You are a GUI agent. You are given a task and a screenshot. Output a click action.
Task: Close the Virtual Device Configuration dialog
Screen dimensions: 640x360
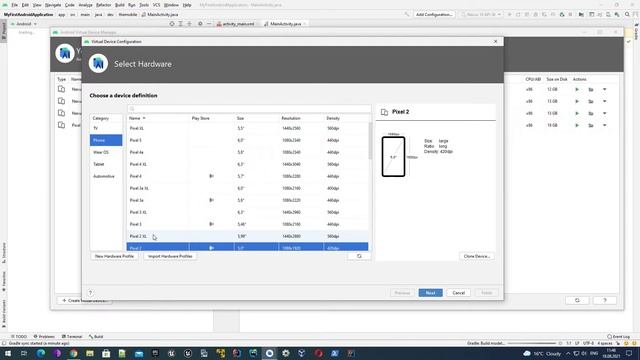[496, 42]
